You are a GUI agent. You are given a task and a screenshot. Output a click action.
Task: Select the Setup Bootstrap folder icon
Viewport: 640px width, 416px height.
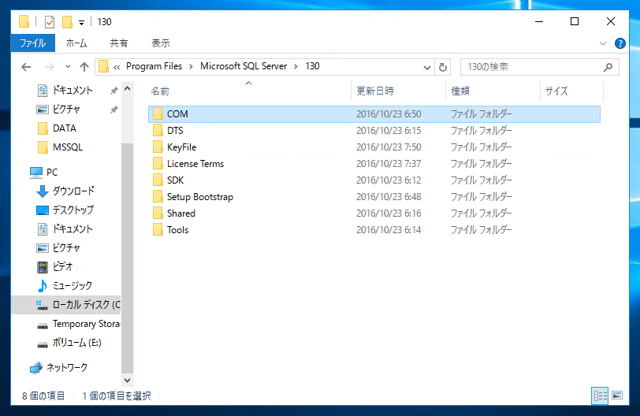(x=158, y=197)
